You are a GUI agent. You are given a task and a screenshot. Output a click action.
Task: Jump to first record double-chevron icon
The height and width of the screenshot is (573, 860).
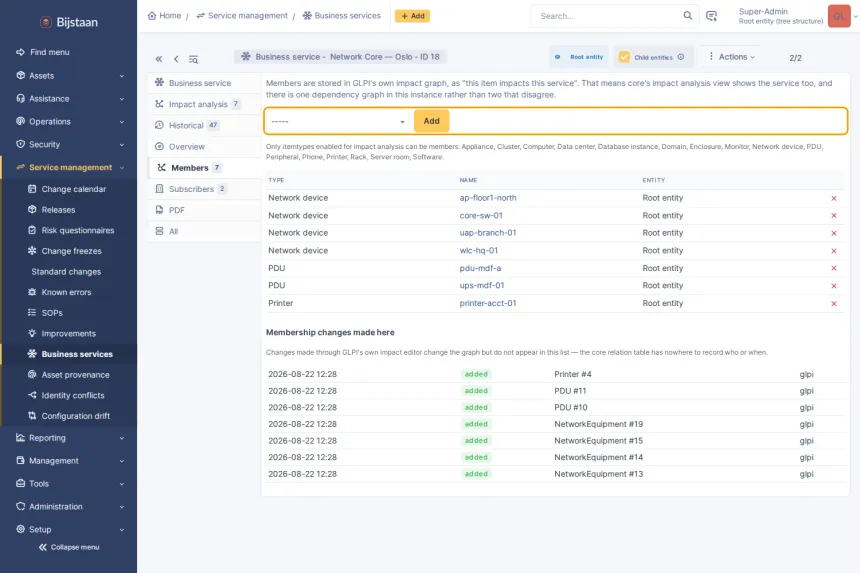pos(159,59)
